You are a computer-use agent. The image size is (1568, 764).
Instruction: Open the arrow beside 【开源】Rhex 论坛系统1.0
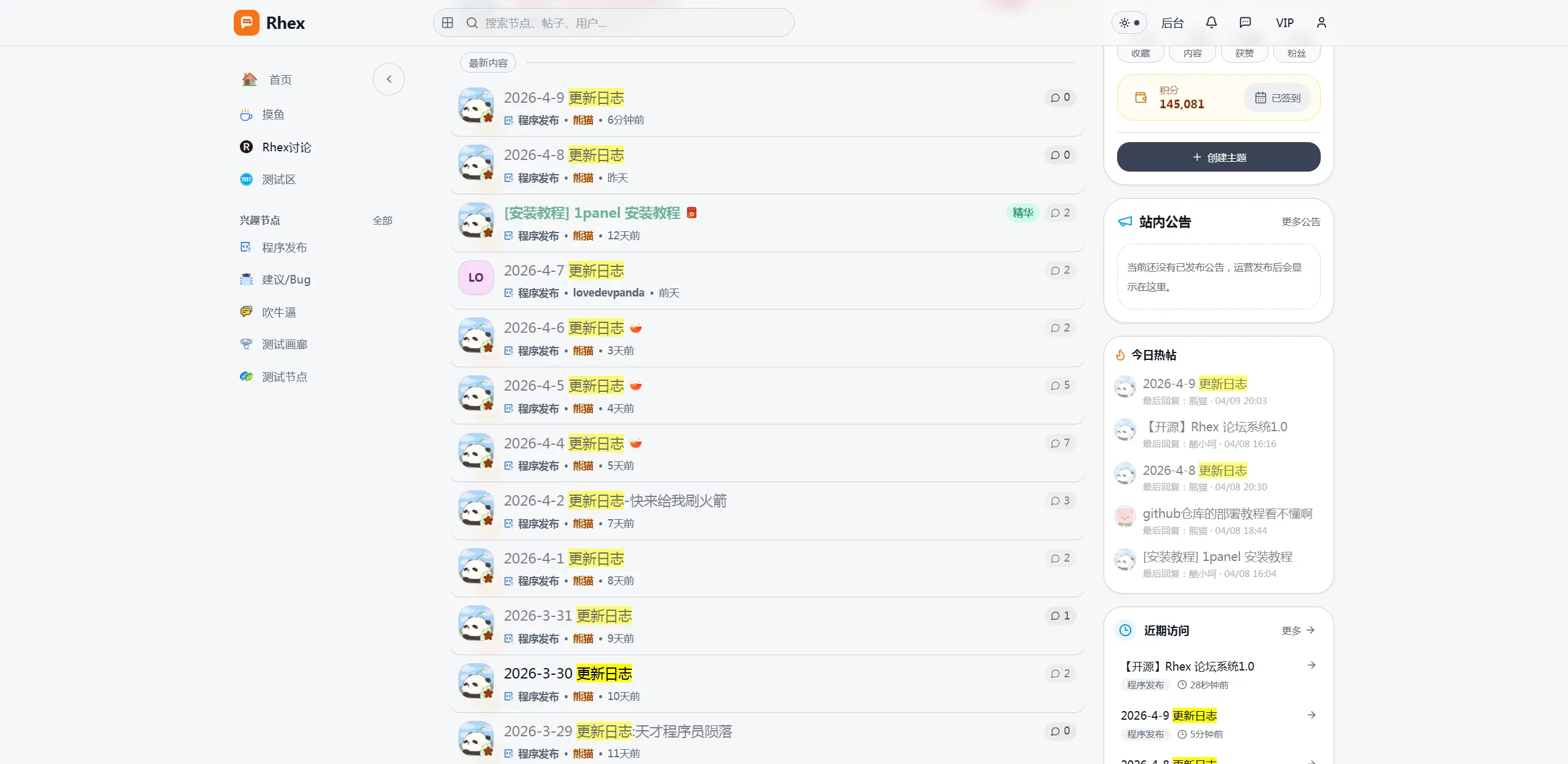(1311, 666)
